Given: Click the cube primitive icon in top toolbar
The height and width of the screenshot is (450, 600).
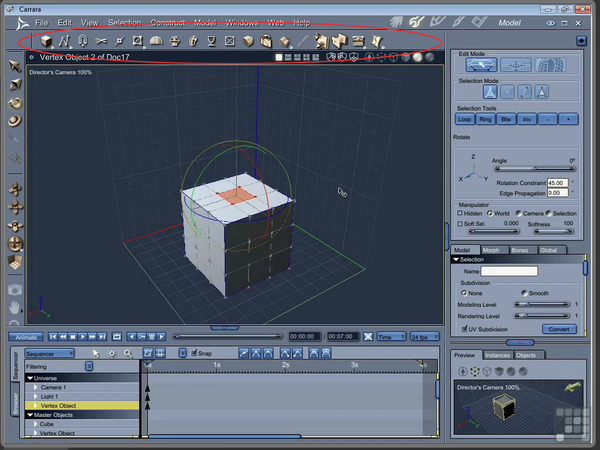Looking at the screenshot, I should pos(46,41).
